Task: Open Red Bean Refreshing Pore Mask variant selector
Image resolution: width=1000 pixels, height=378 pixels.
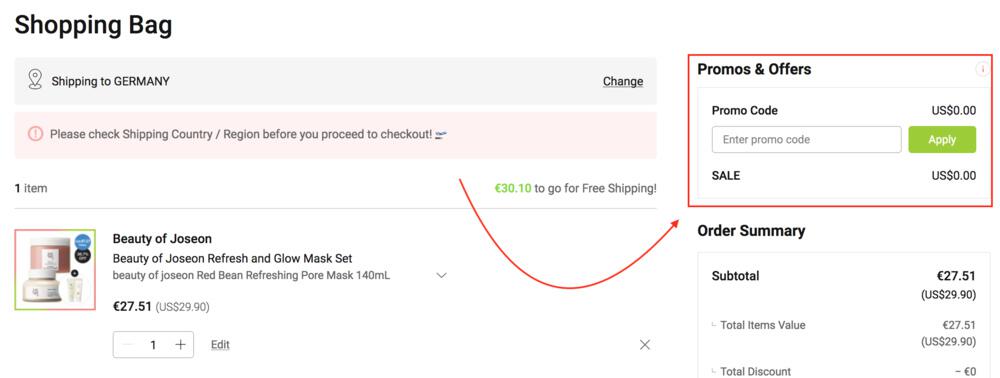Action: (251, 275)
